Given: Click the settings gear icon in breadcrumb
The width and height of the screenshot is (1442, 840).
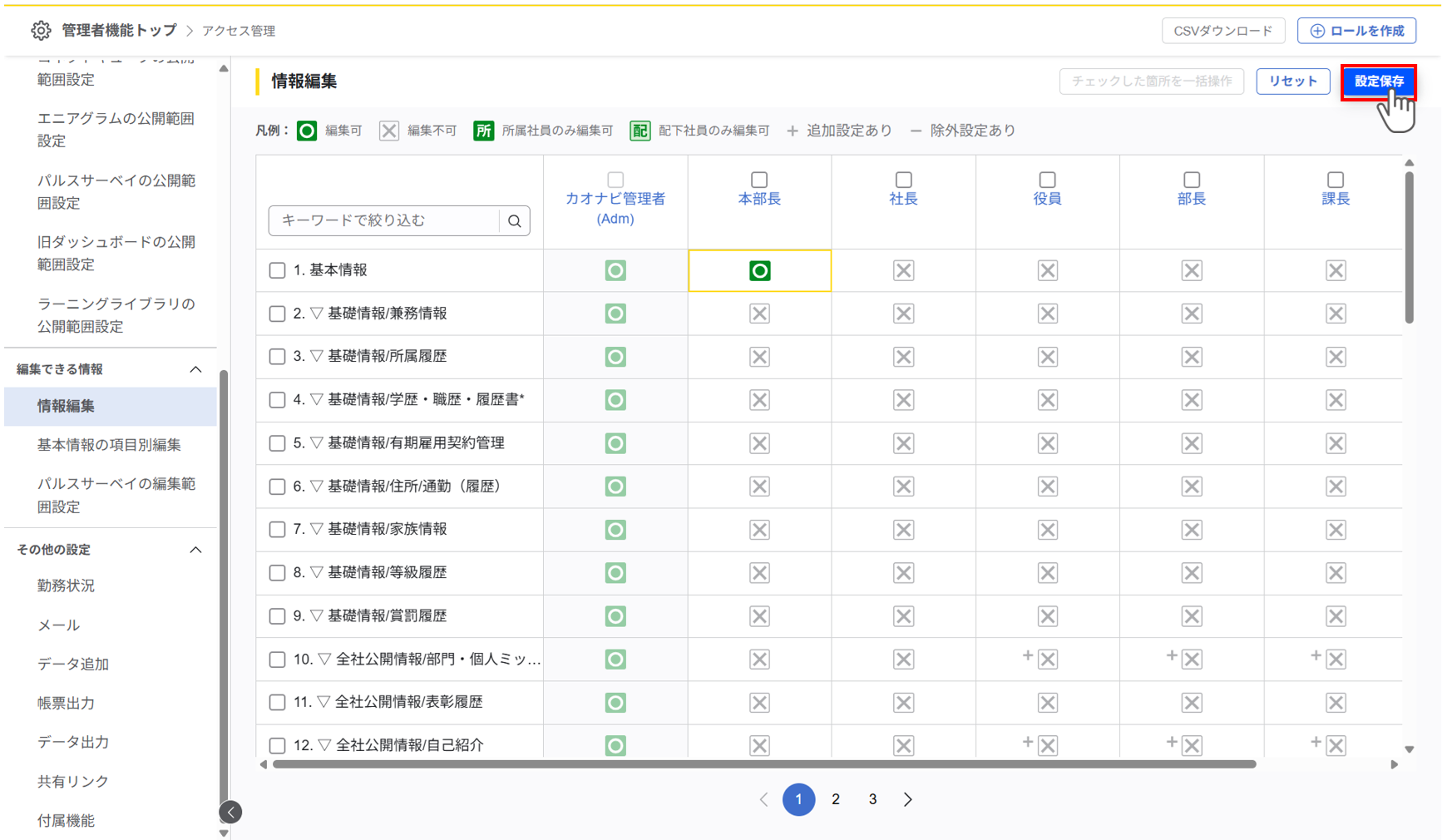Looking at the screenshot, I should tap(41, 31).
